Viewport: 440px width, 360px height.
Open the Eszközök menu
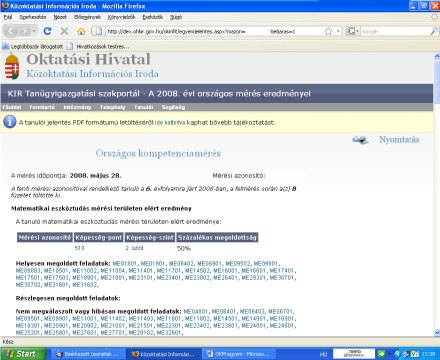(153, 17)
